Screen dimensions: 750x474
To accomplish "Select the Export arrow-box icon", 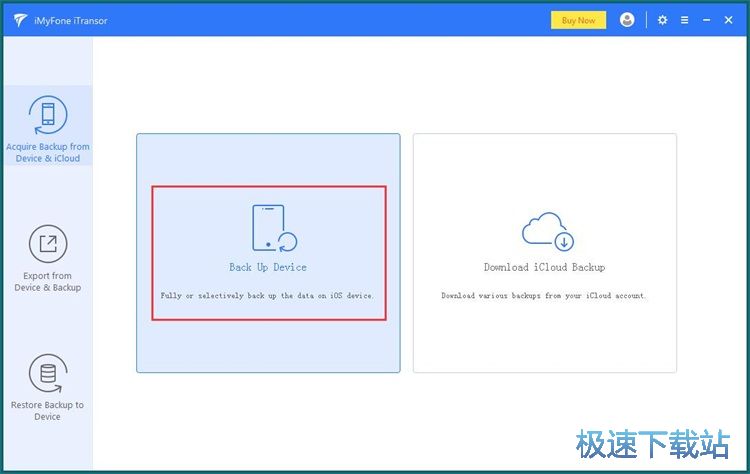I will pos(48,244).
